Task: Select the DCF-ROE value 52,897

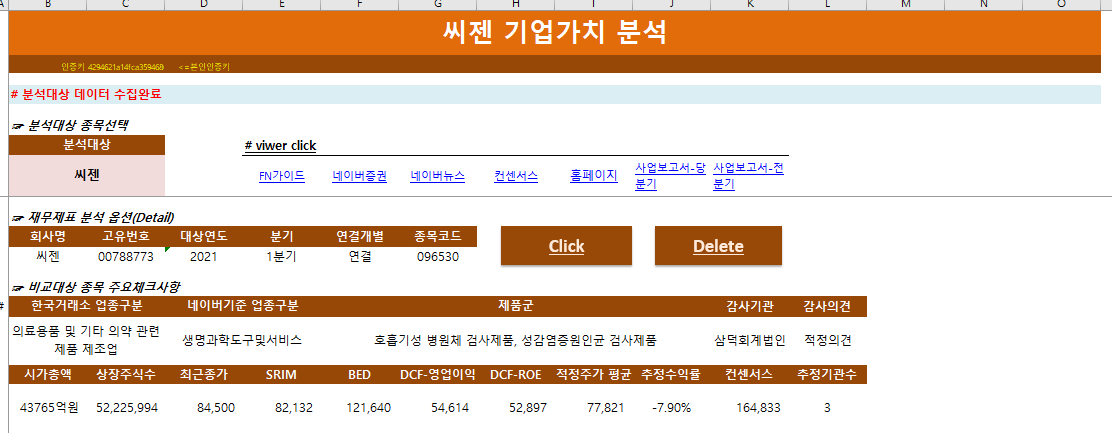Action: [516, 407]
